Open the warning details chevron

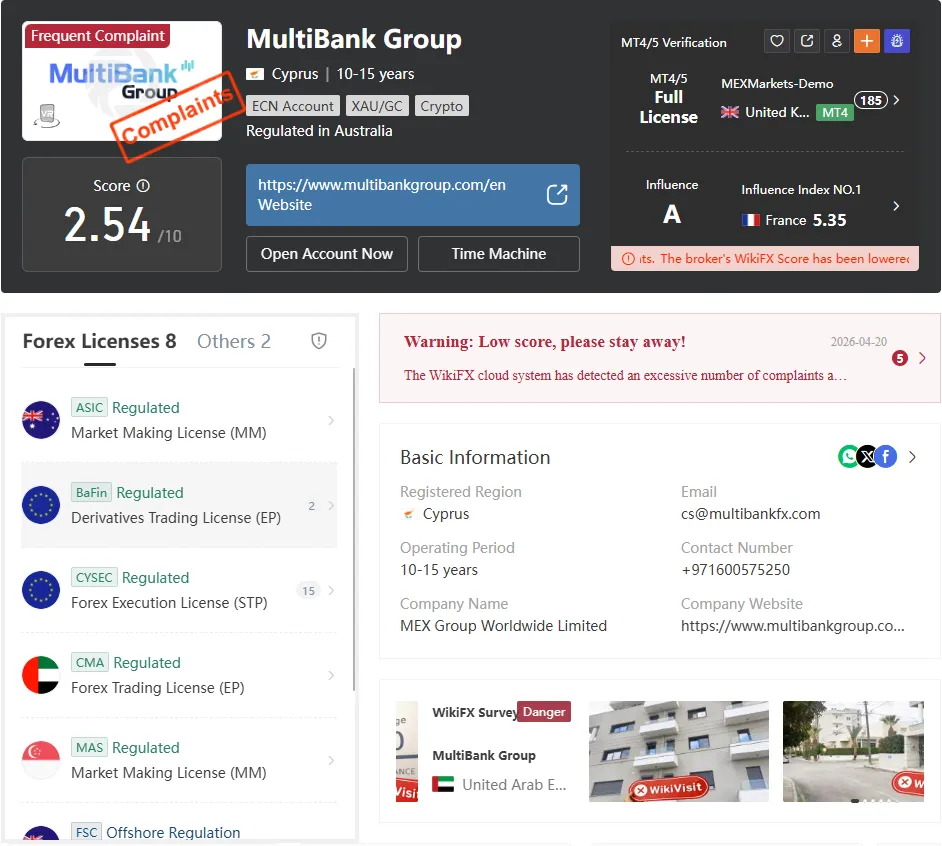922,359
